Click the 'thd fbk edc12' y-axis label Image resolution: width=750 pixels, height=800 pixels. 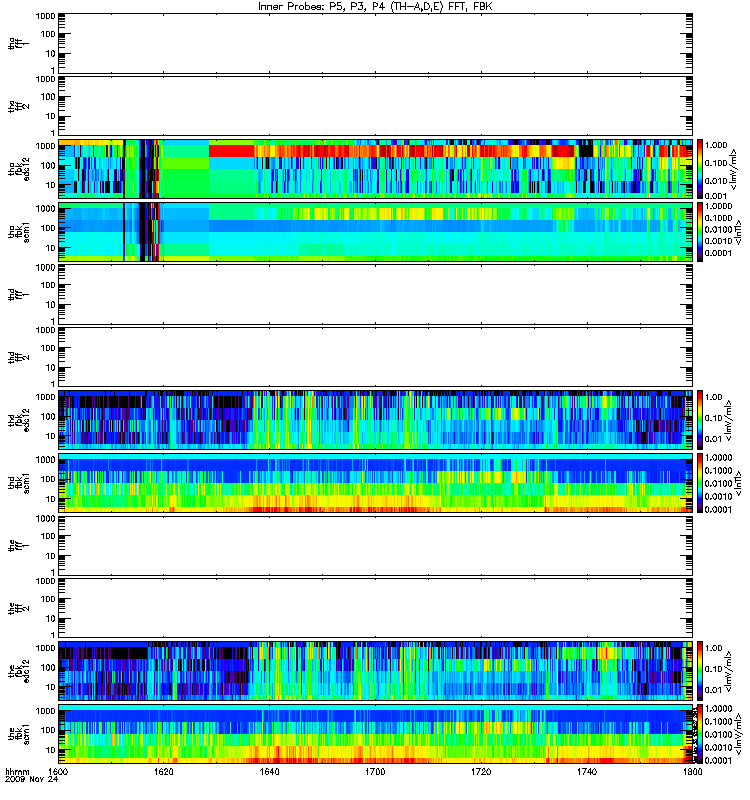[19, 420]
